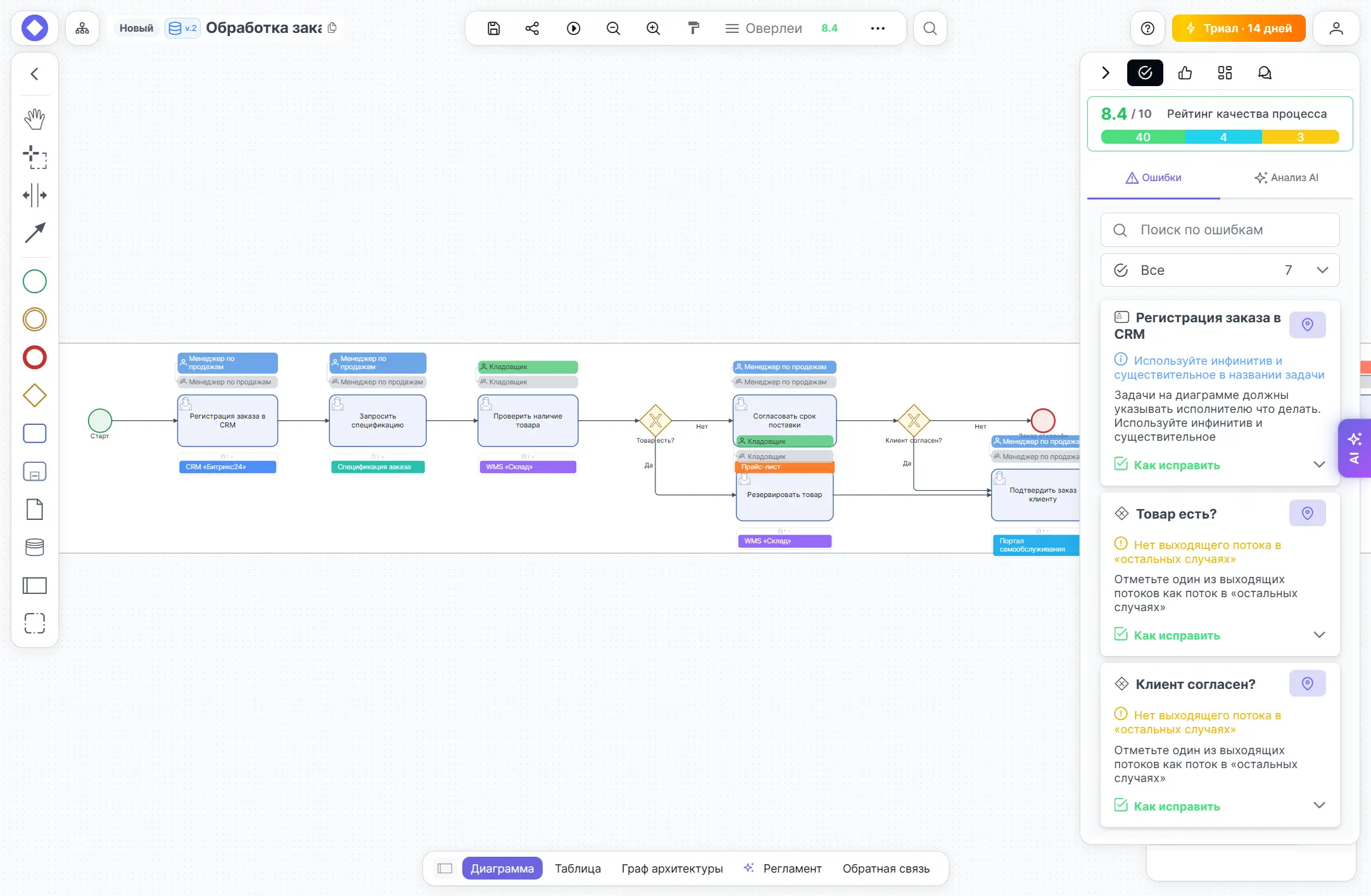The height and width of the screenshot is (896, 1371).
Task: Add a red end event circle
Action: (35, 358)
